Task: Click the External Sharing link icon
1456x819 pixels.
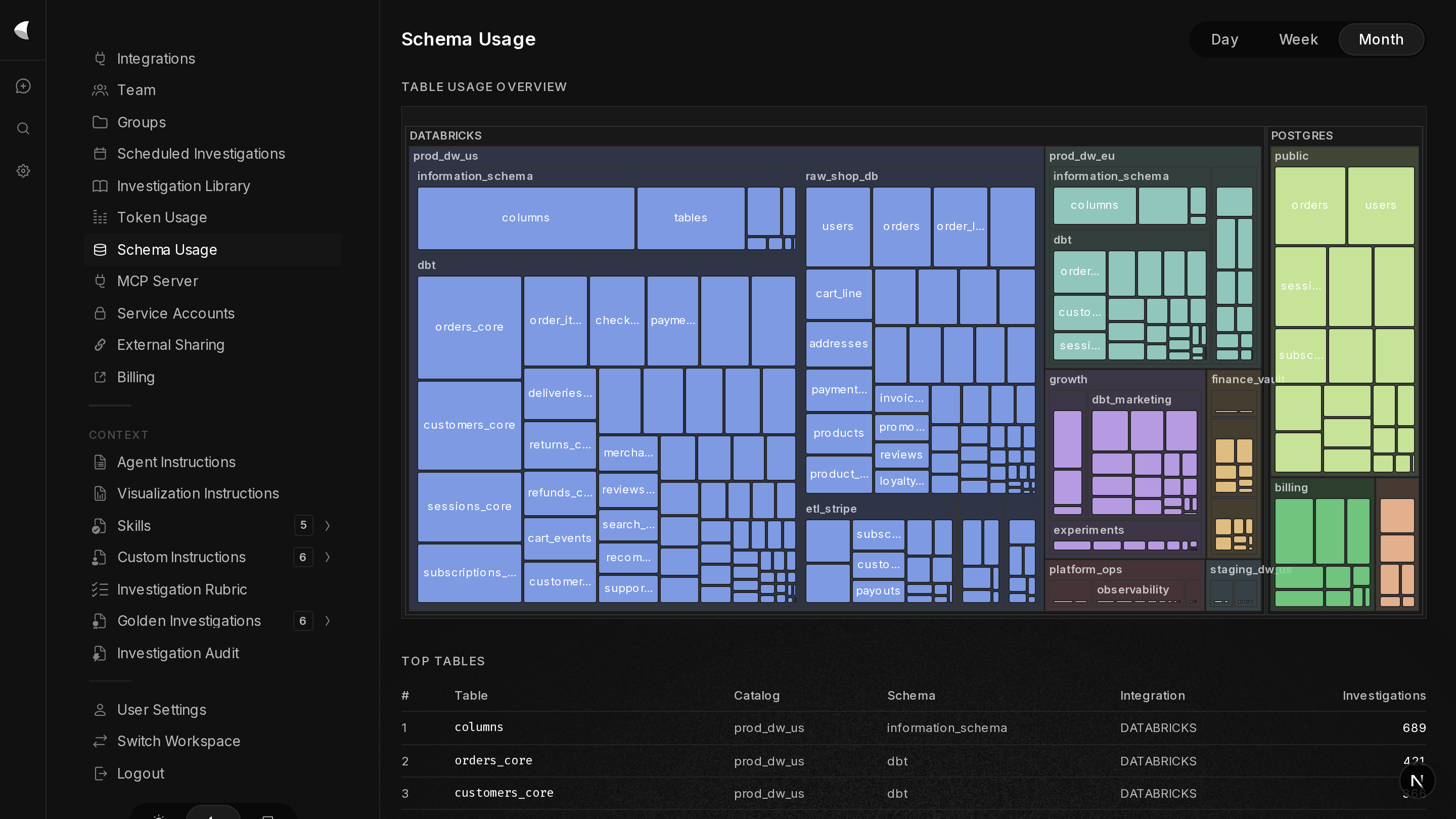Action: pos(100,345)
